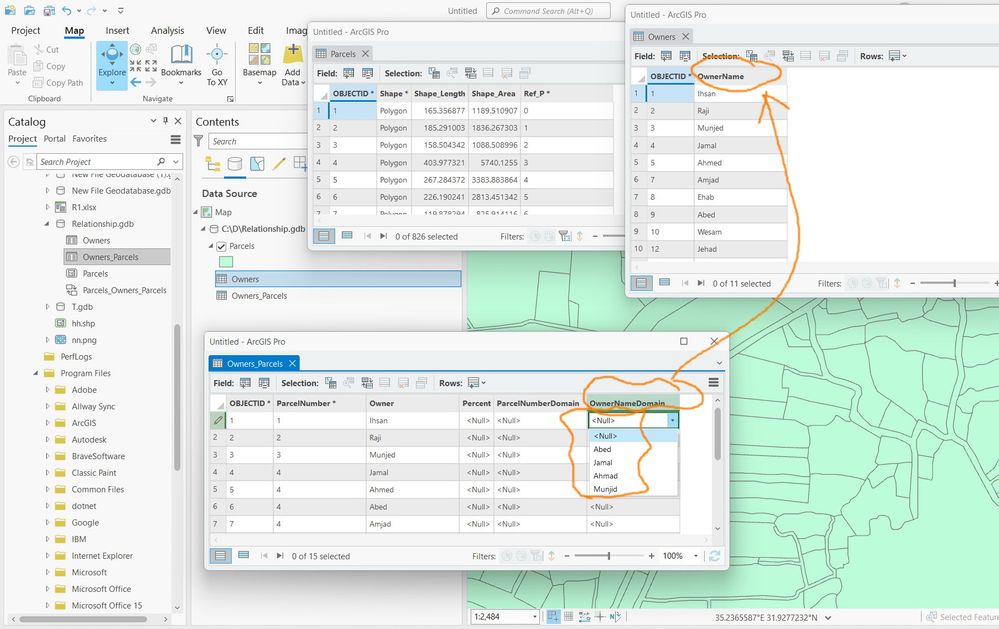
Task: Expand the T.gdb geodatabase node
Action: [46, 307]
